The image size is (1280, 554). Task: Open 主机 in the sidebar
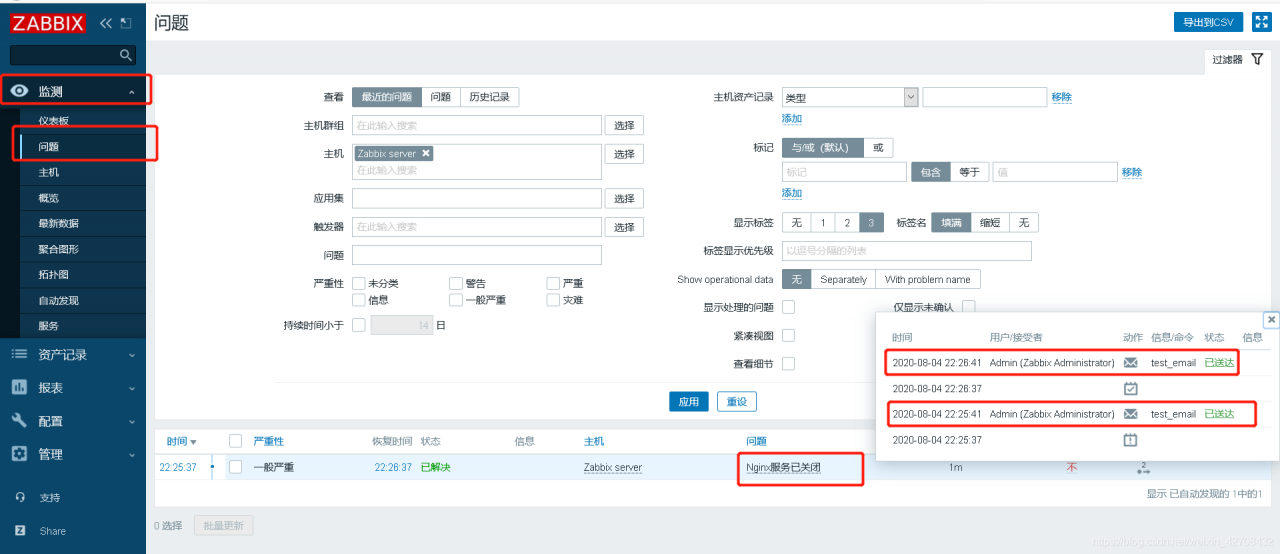tap(48, 172)
